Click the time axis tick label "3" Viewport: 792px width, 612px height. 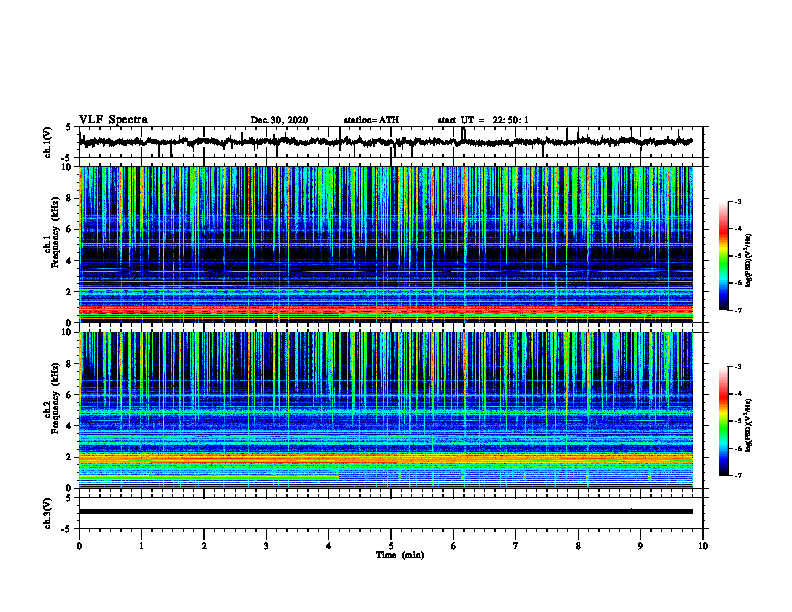(266, 546)
